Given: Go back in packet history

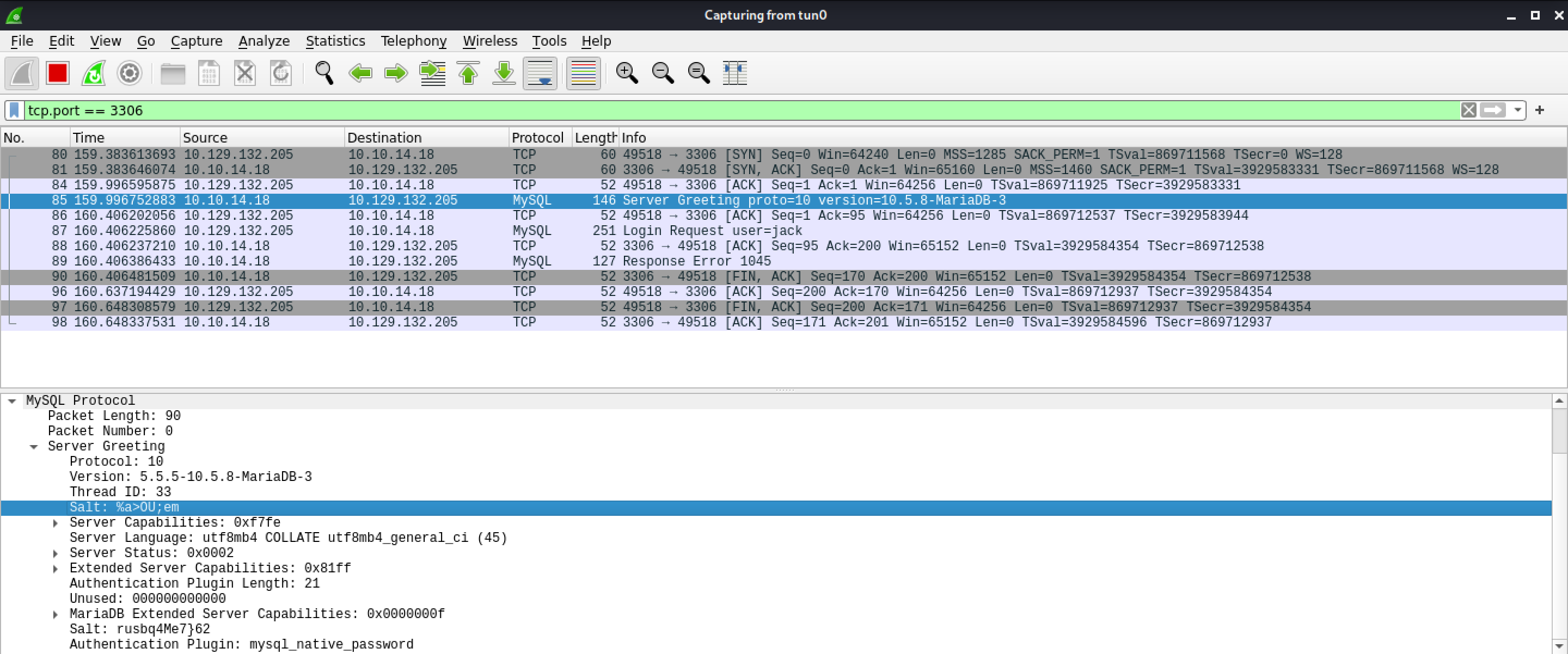Looking at the screenshot, I should click(360, 73).
